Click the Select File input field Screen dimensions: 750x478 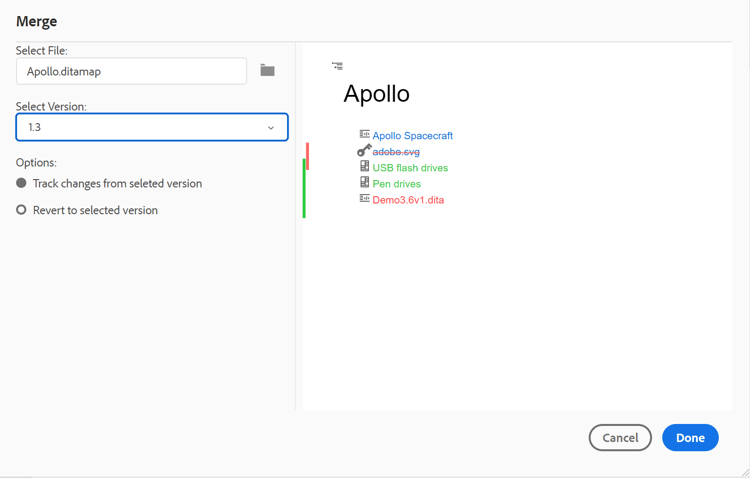tap(131, 71)
